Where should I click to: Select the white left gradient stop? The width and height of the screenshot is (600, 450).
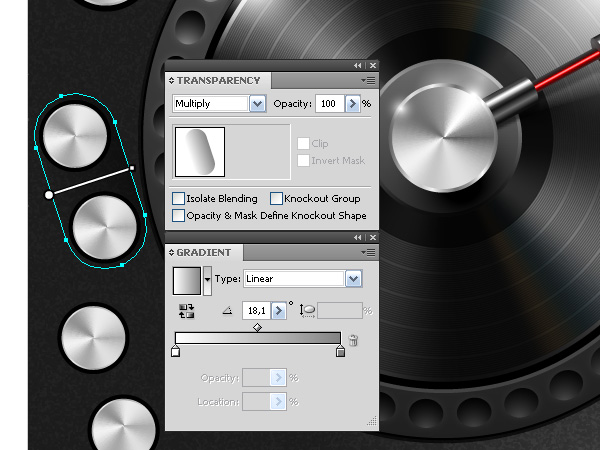pos(175,351)
